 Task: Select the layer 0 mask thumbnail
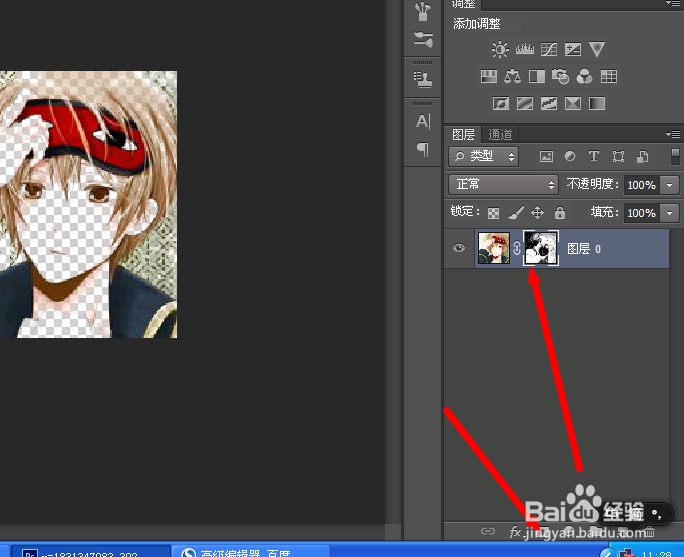pyautogui.click(x=540, y=248)
